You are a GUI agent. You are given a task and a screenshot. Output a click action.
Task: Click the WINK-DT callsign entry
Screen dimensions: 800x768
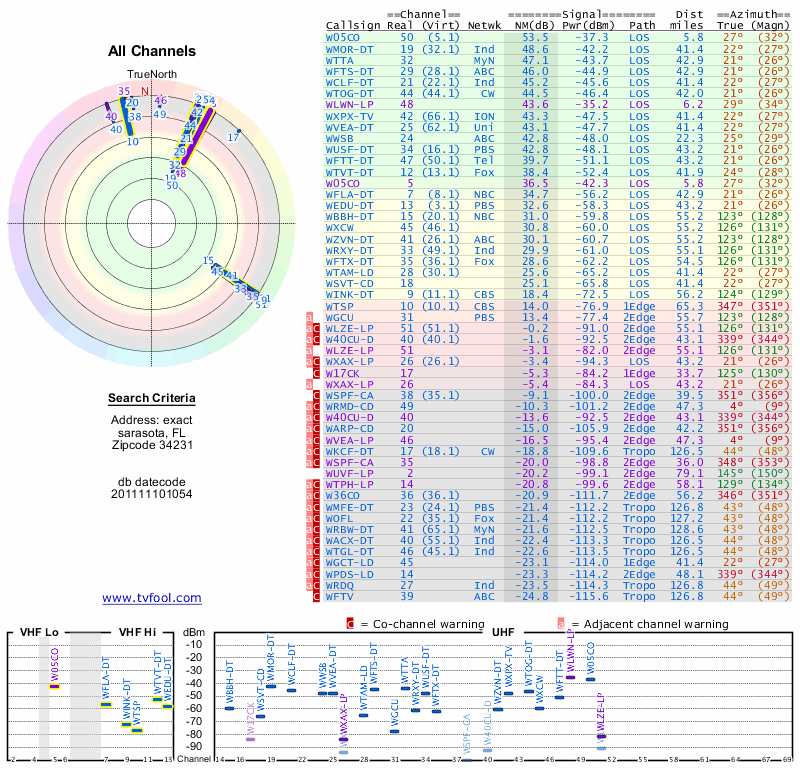coord(349,294)
